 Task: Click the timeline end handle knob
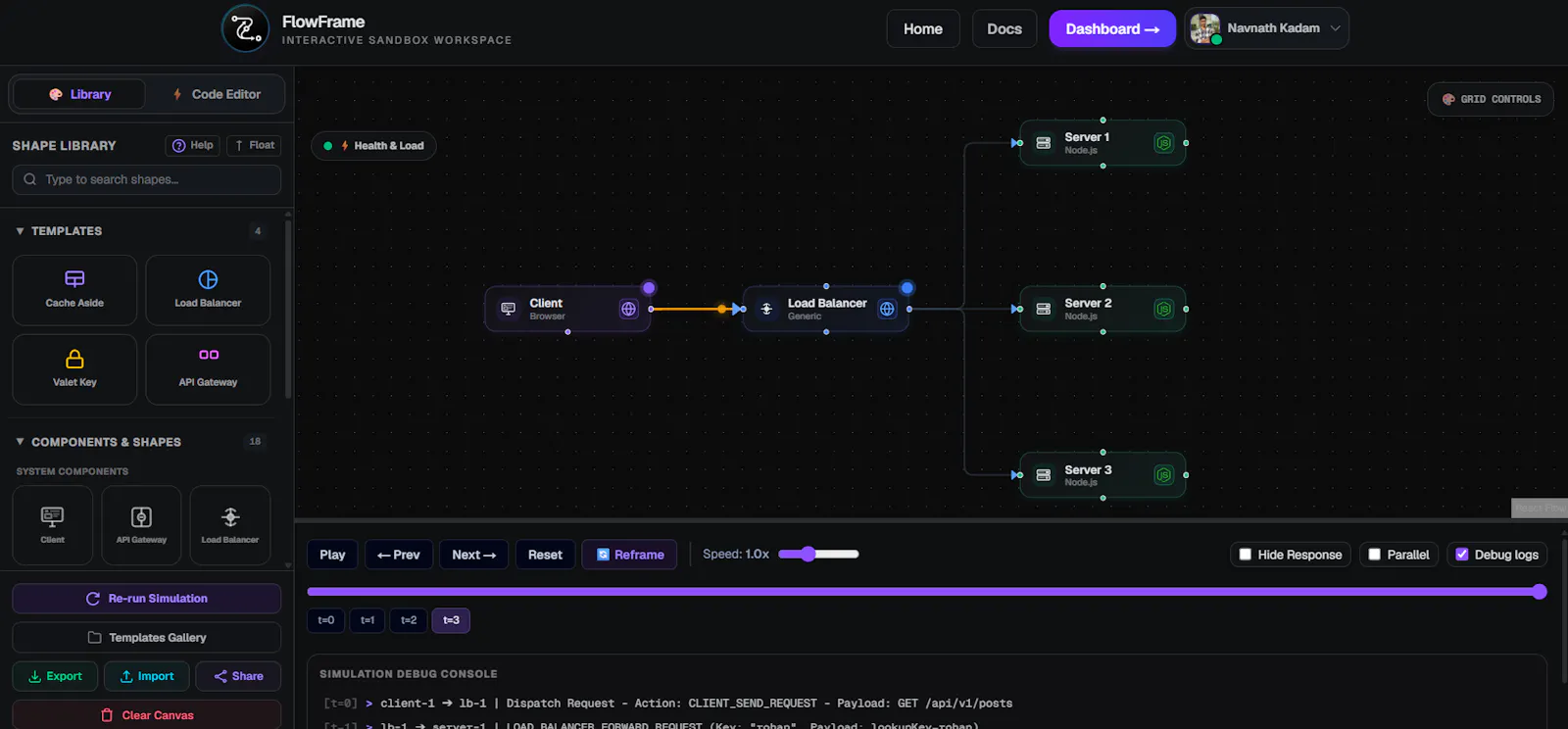[x=1540, y=592]
